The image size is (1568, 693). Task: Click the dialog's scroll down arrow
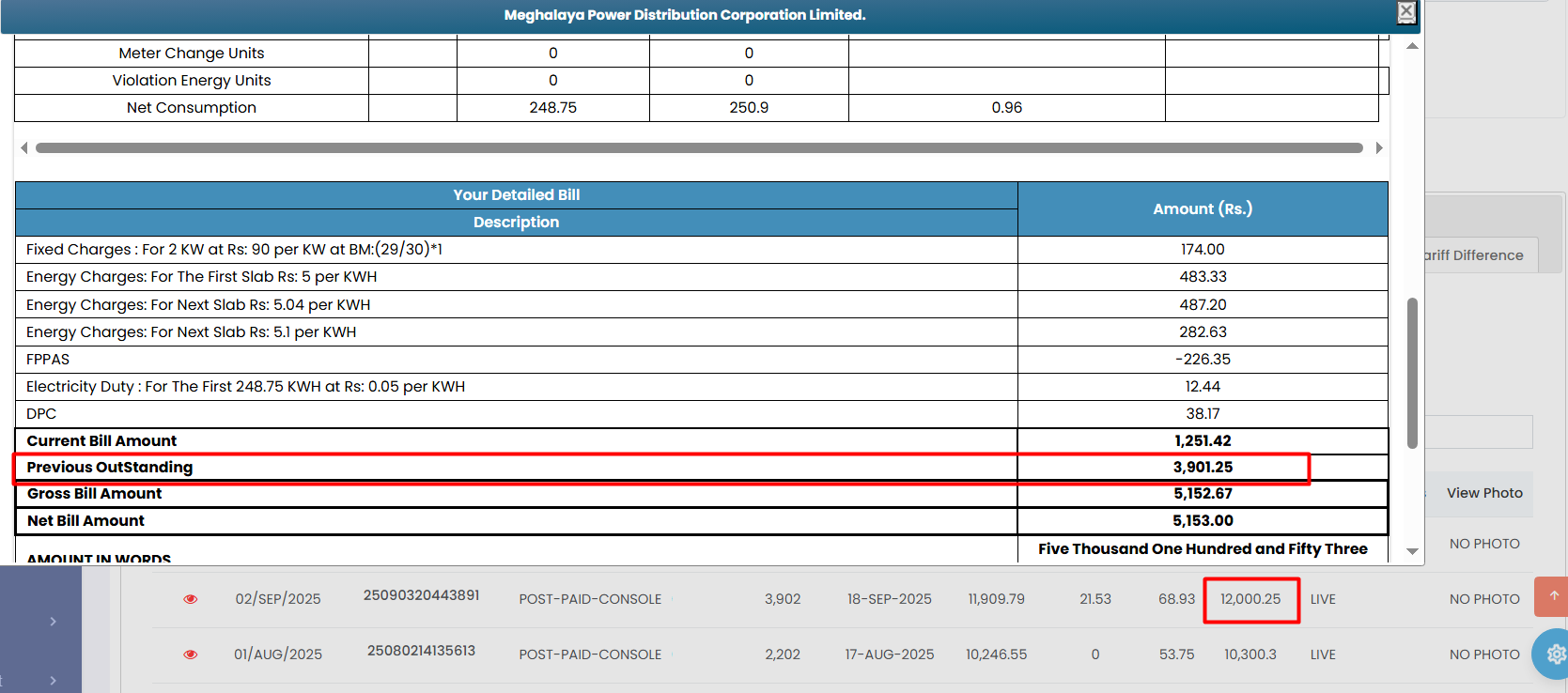click(x=1412, y=552)
